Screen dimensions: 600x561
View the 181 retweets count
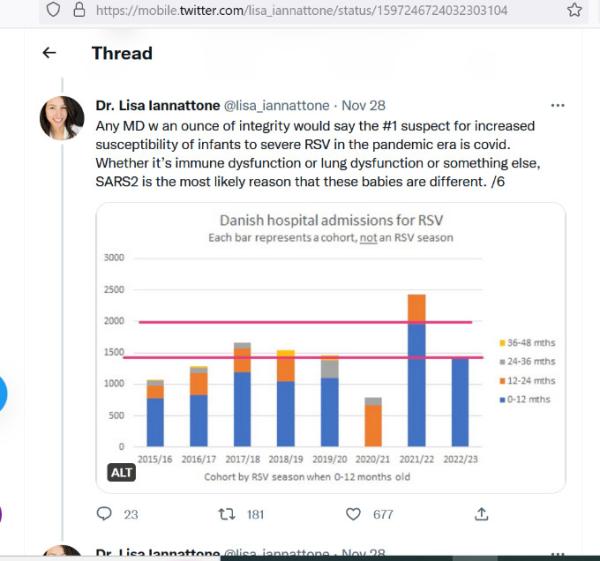pyautogui.click(x=256, y=514)
